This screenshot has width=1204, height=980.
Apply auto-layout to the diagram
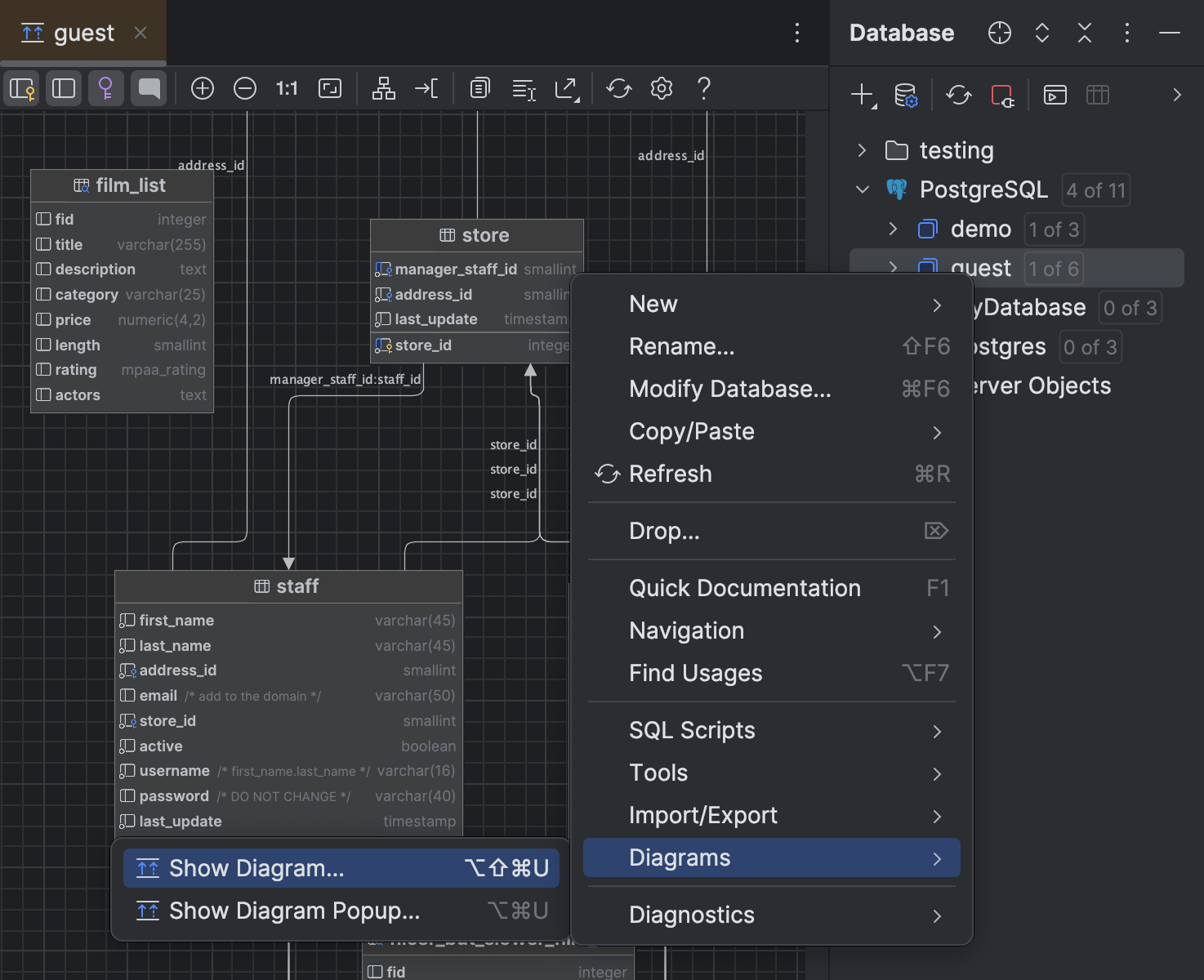coord(383,88)
